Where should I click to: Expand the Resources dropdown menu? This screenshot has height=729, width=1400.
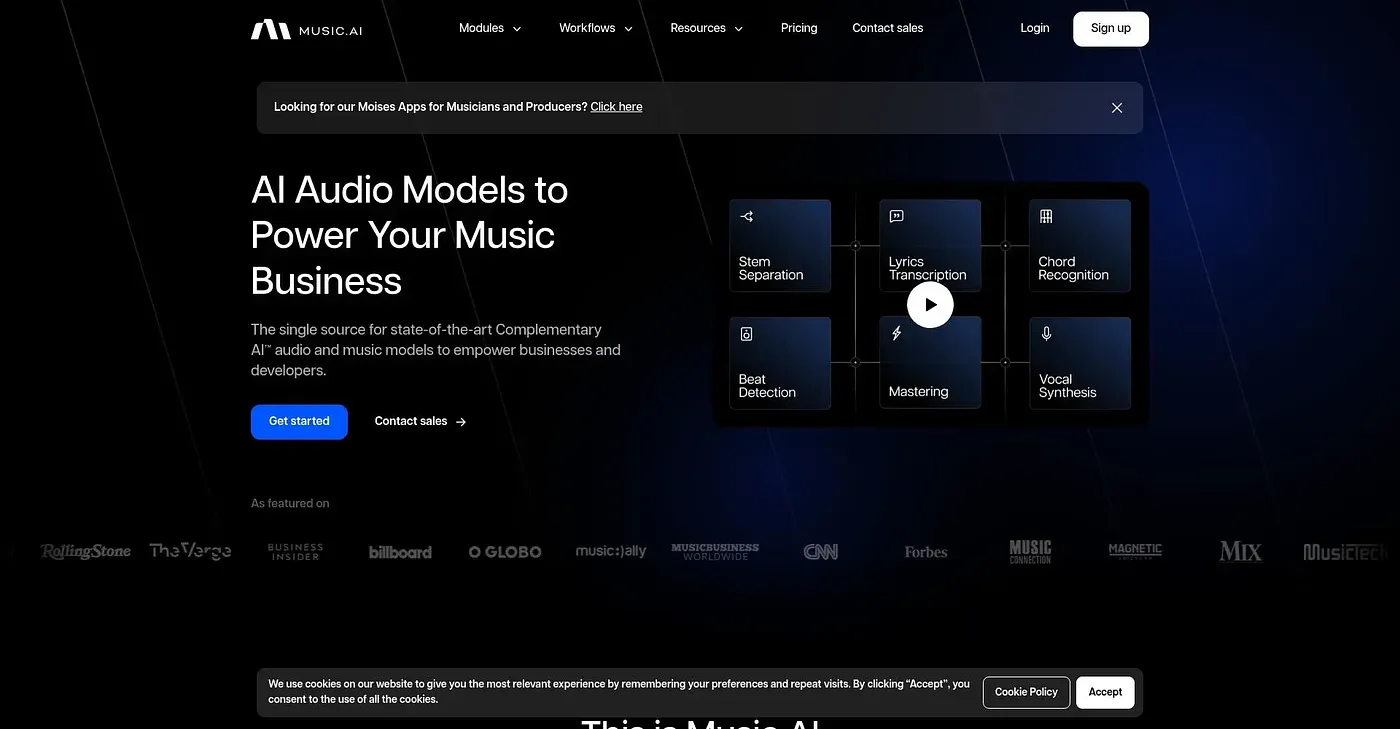click(x=707, y=28)
